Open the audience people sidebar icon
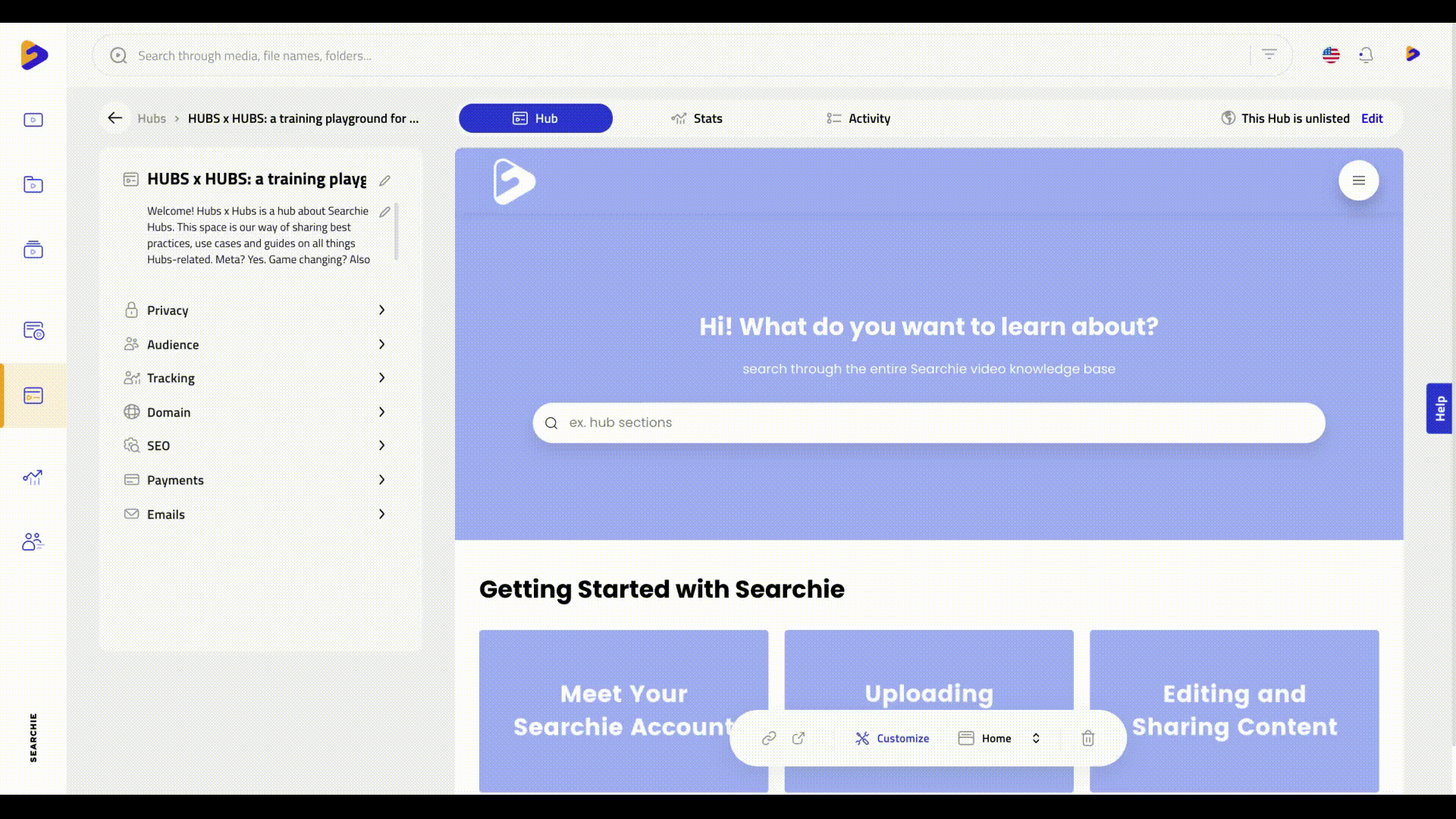The height and width of the screenshot is (819, 1456). click(x=33, y=541)
